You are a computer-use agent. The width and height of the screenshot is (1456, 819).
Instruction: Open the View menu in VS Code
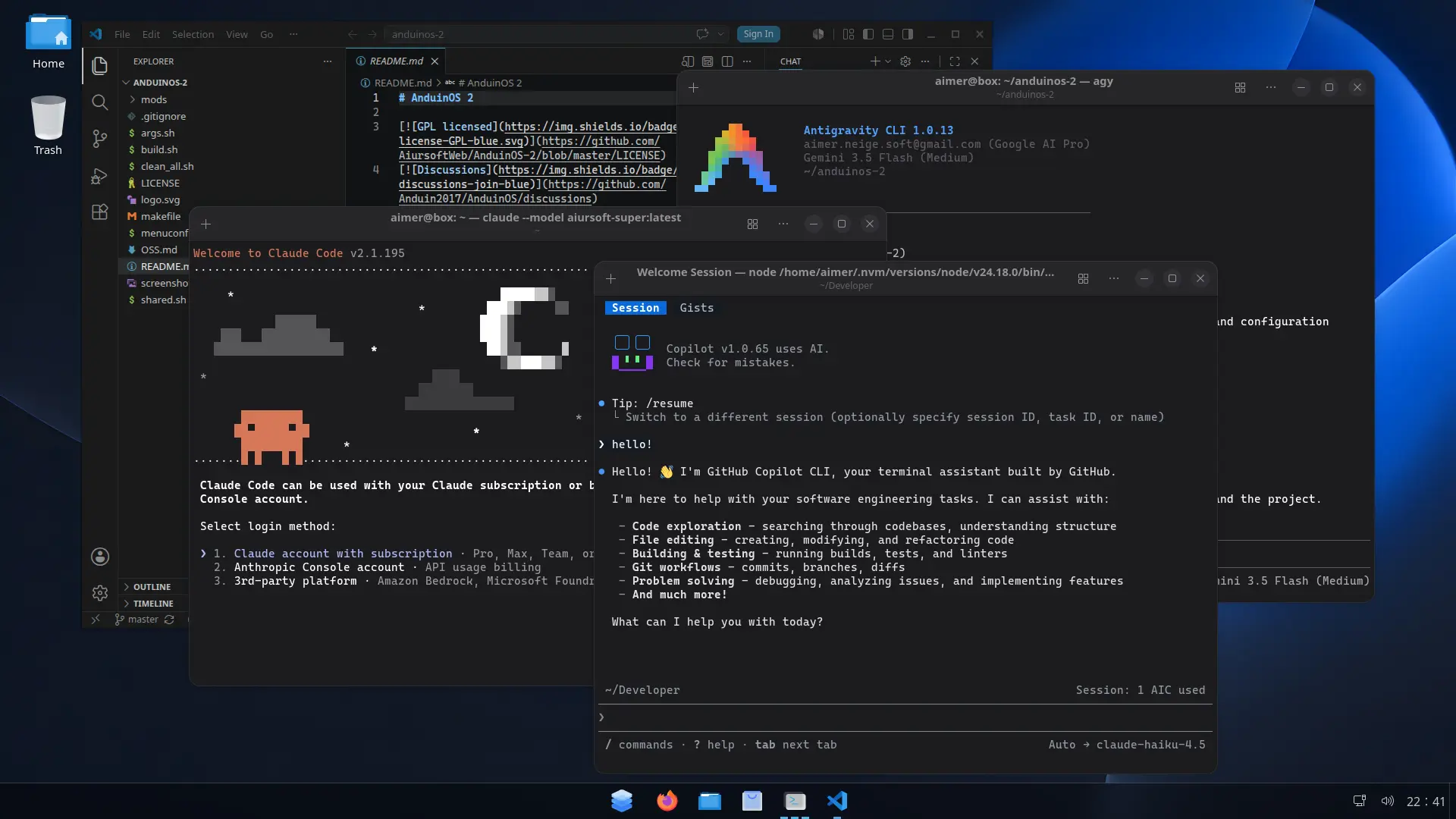237,34
